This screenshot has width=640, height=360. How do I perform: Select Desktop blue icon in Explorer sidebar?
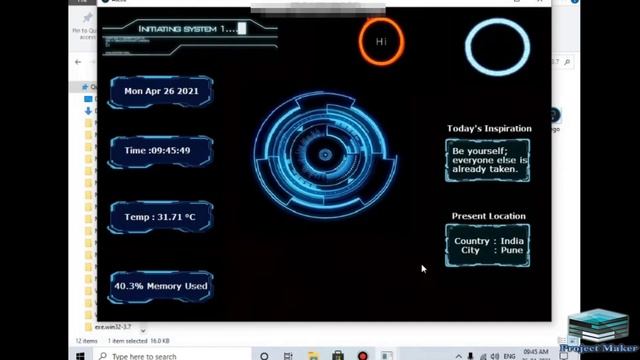[x=88, y=99]
